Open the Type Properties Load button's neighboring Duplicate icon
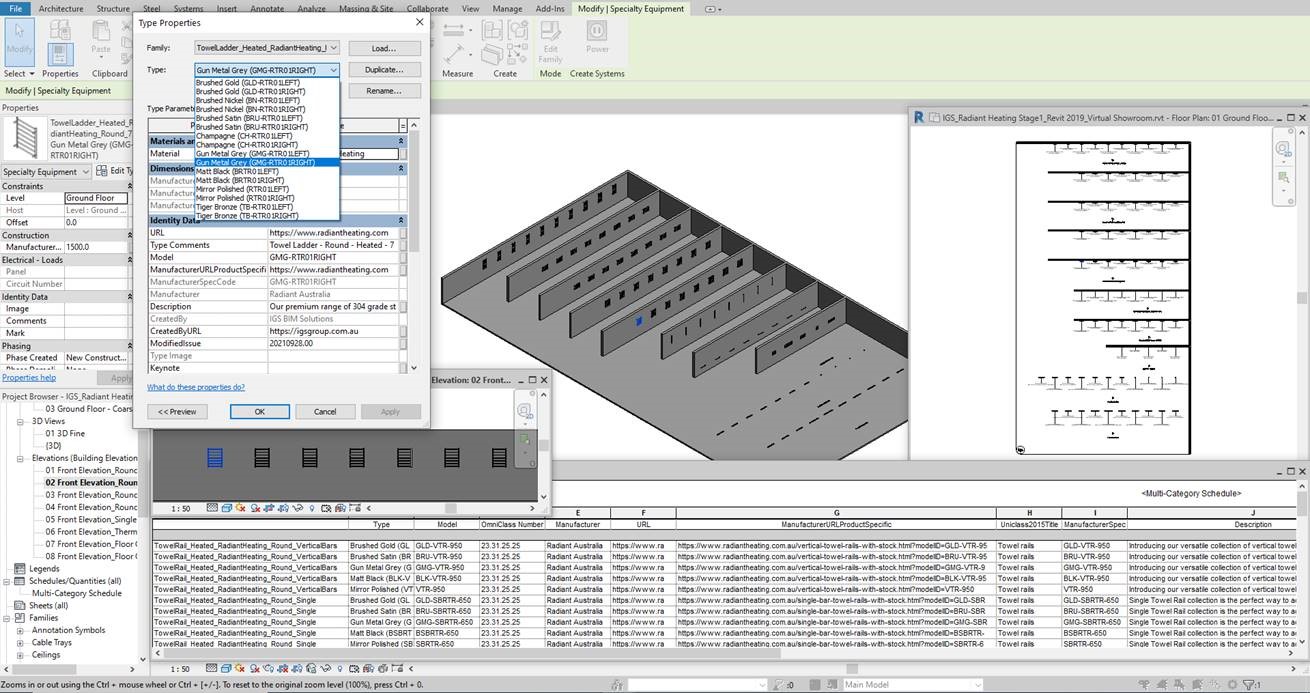The height and width of the screenshot is (693, 1310). point(384,69)
